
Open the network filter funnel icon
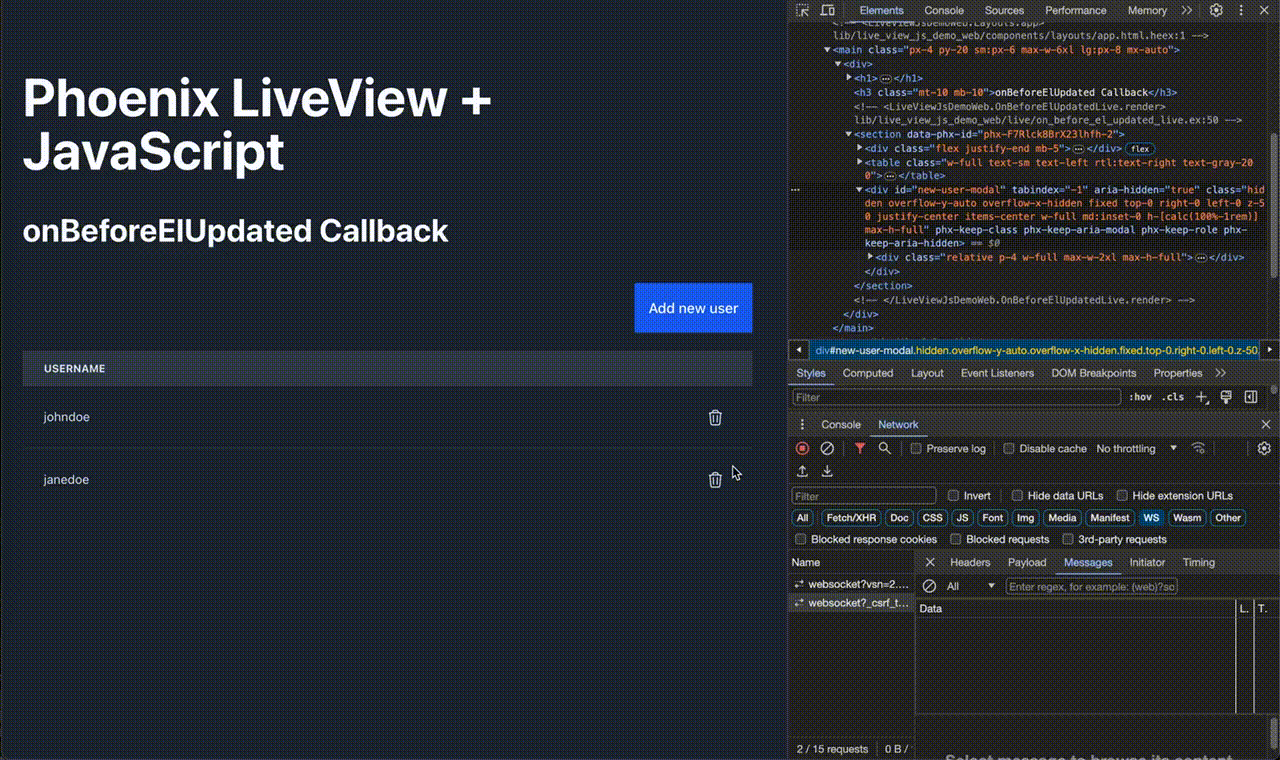[x=859, y=448]
